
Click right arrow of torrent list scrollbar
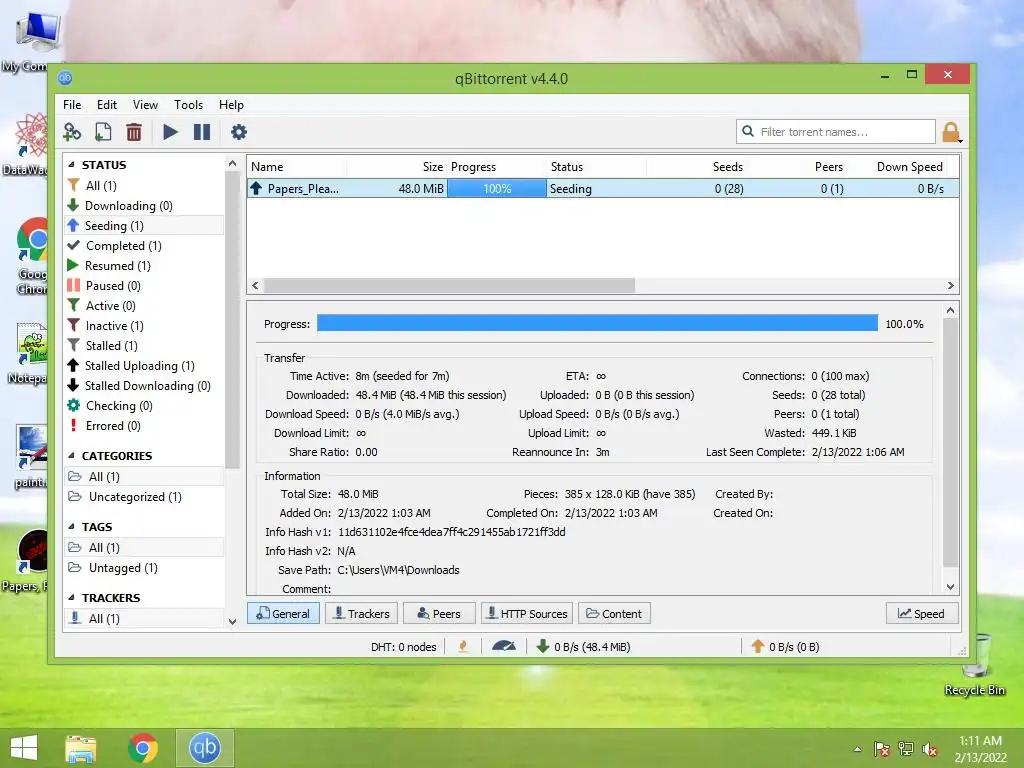950,285
